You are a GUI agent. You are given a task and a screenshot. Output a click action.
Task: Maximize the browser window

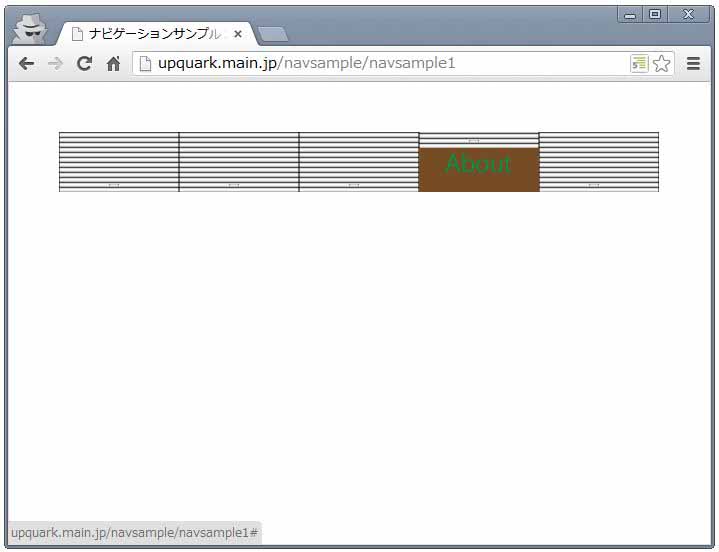click(655, 15)
